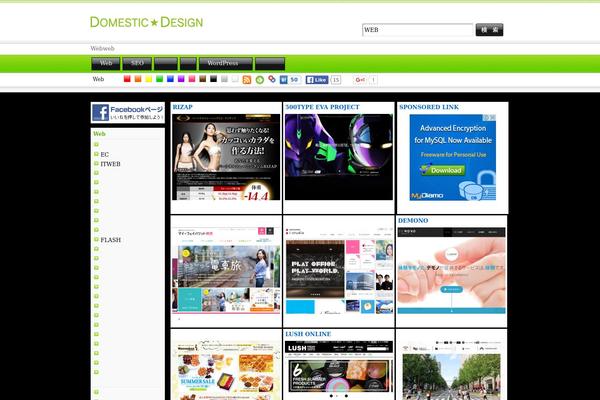Viewport: 600px width, 400px height.
Task: Select the black color filter swatch
Action: point(213,79)
